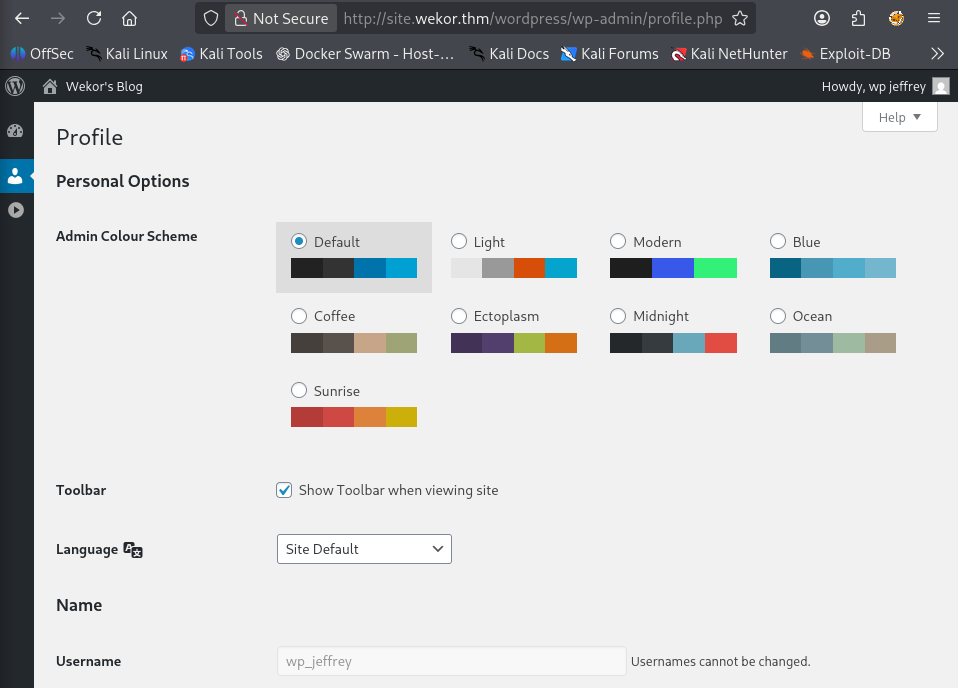Select the Coffee colour scheme radio
The image size is (958, 688).
tap(299, 316)
